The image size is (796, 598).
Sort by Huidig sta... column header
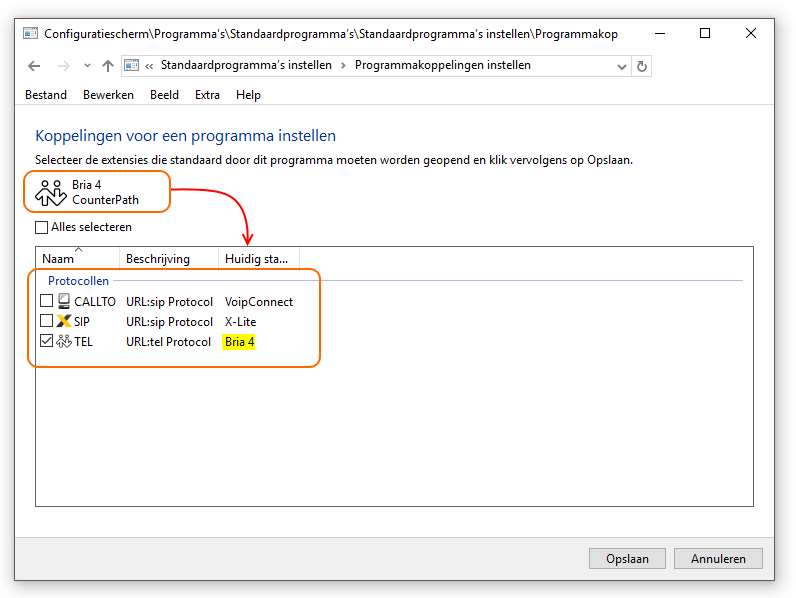tap(259, 259)
